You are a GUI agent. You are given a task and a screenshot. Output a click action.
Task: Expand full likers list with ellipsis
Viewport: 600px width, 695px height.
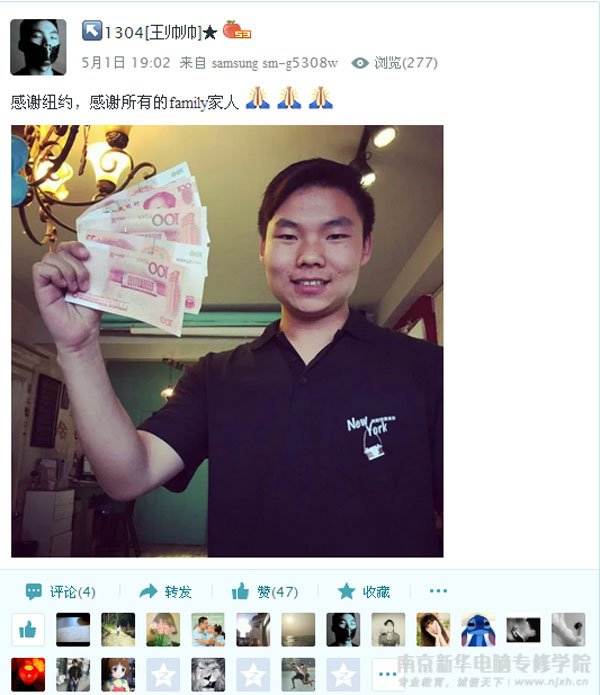tap(387, 674)
